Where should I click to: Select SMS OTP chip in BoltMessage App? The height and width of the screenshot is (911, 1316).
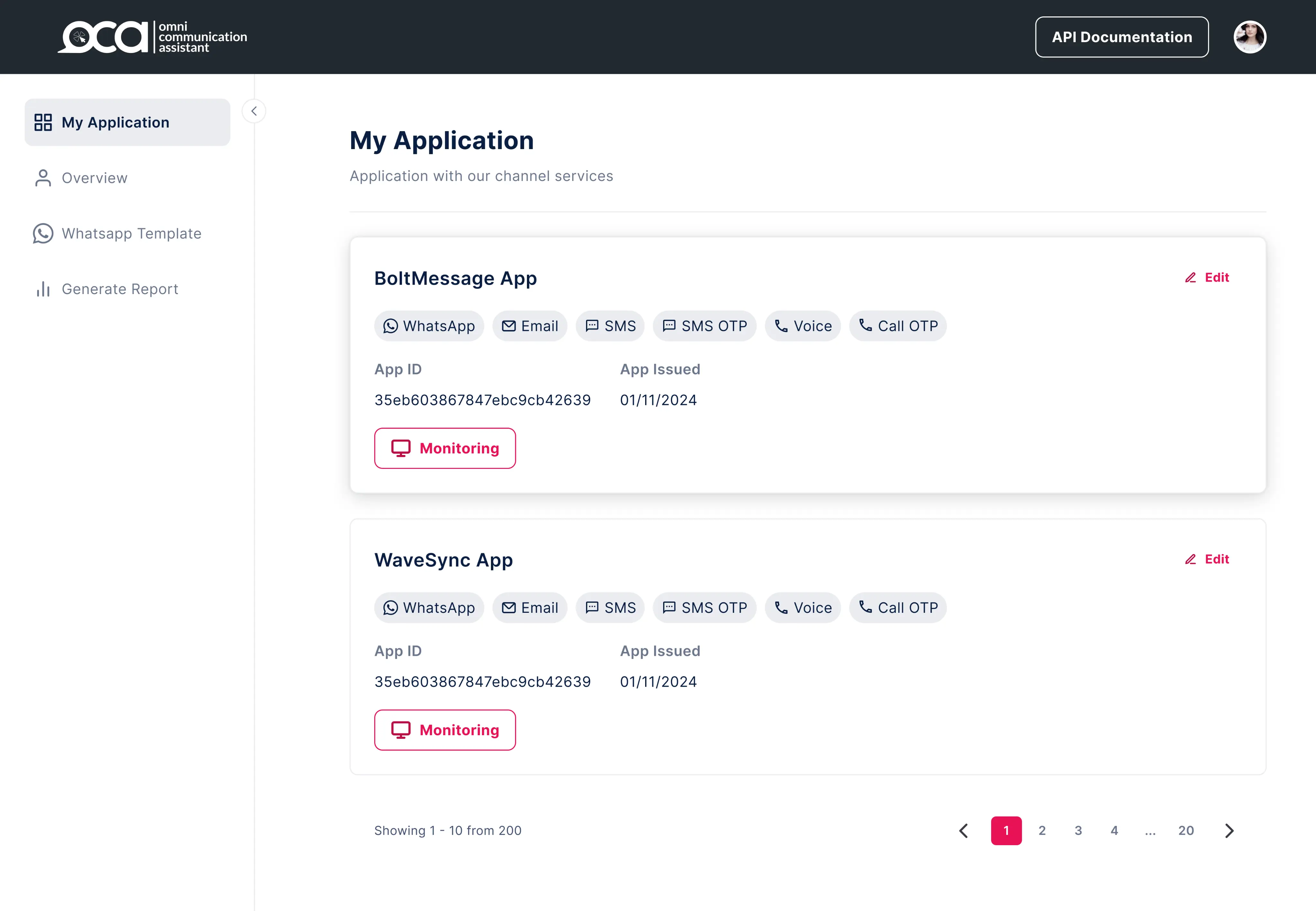tap(704, 326)
